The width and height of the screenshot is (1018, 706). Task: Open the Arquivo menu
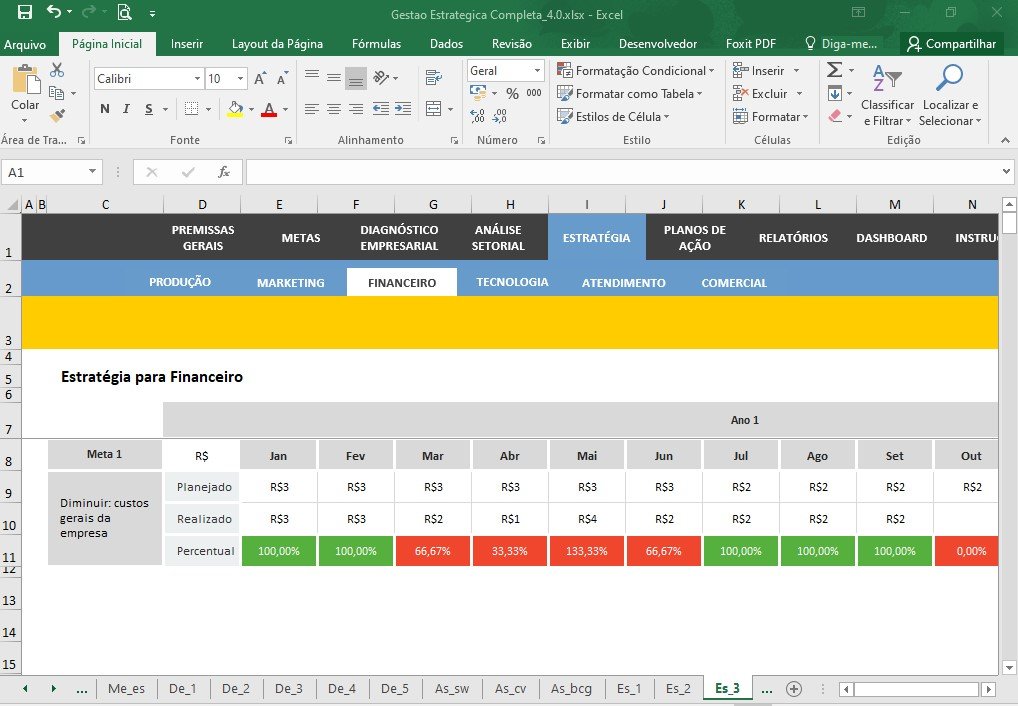coord(25,44)
